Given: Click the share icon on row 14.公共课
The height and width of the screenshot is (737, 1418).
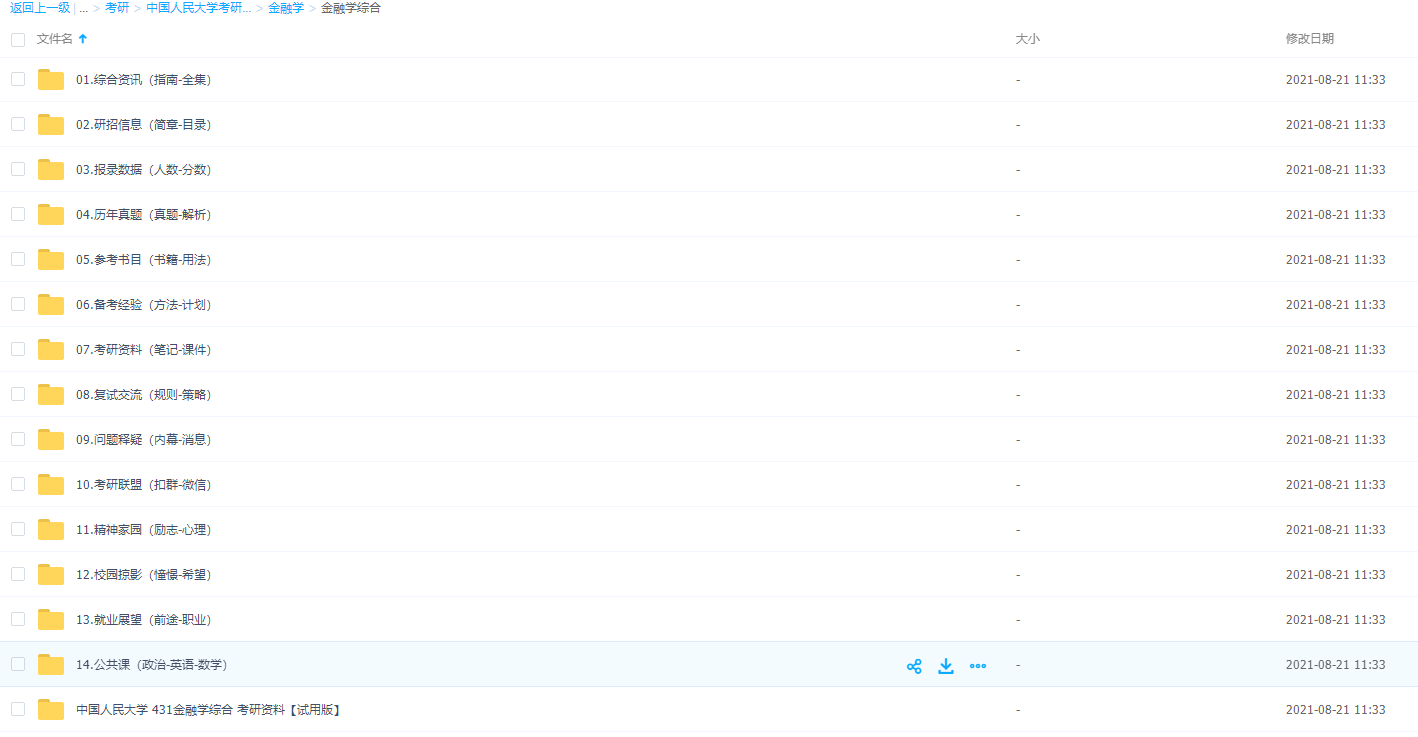Looking at the screenshot, I should point(914,666).
